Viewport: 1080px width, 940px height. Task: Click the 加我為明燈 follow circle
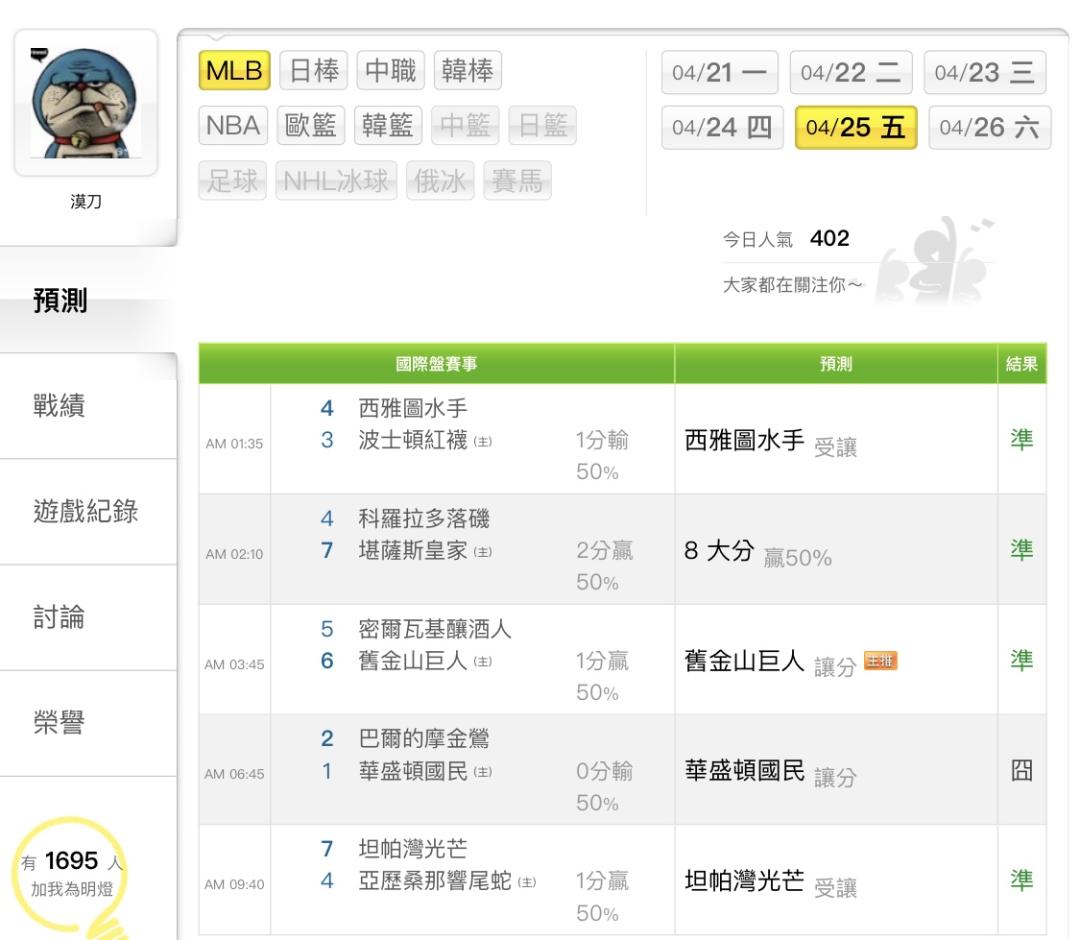(70, 876)
